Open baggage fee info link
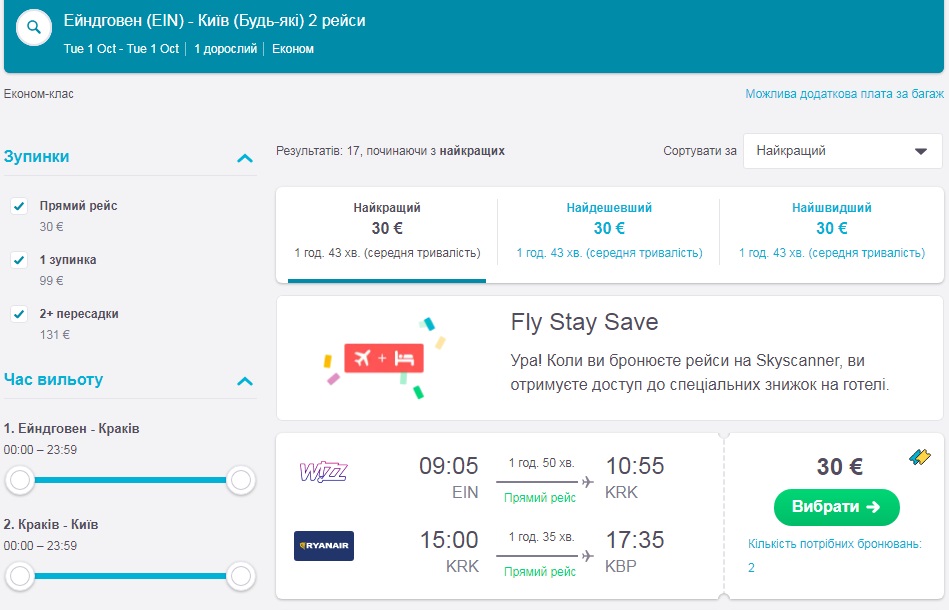949x610 pixels. tap(843, 94)
